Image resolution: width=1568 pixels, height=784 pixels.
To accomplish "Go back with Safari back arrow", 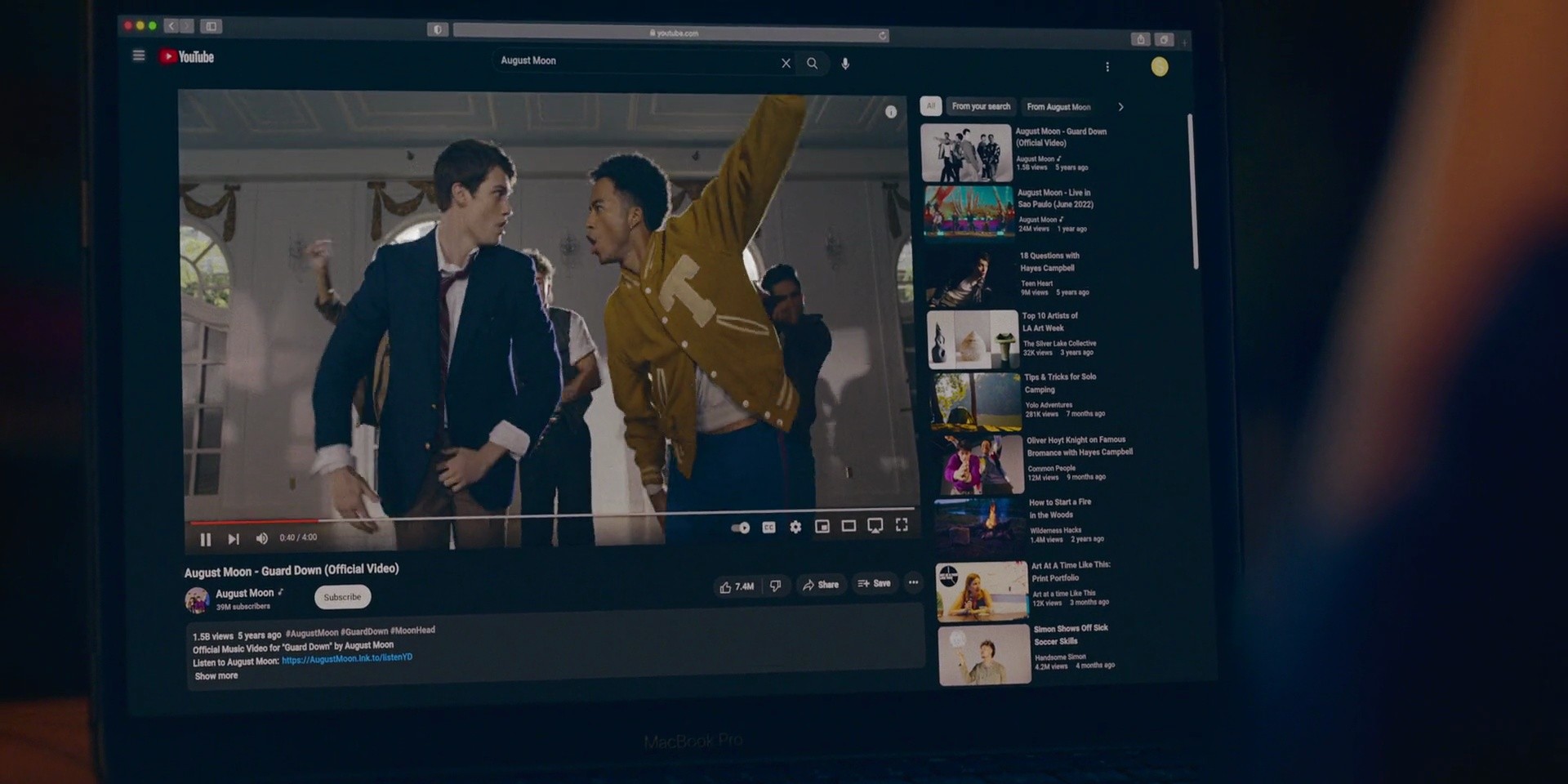I will (171, 26).
